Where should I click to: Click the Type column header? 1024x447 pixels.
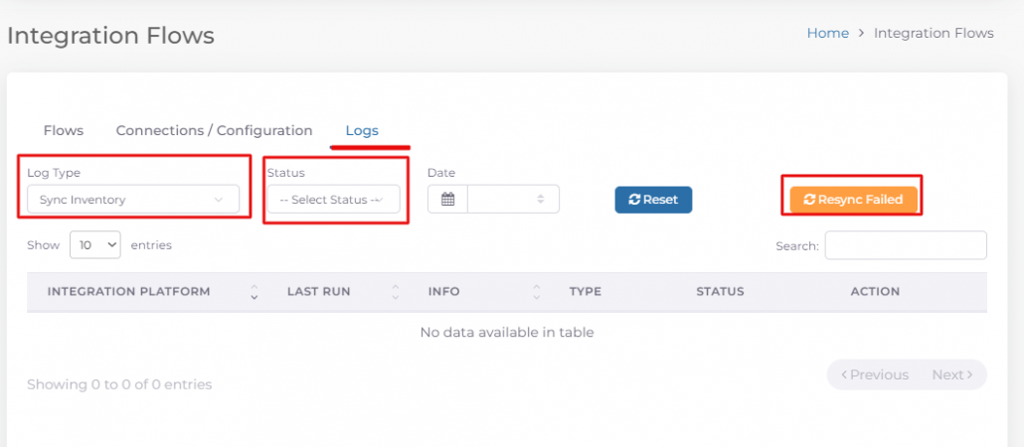tap(585, 291)
